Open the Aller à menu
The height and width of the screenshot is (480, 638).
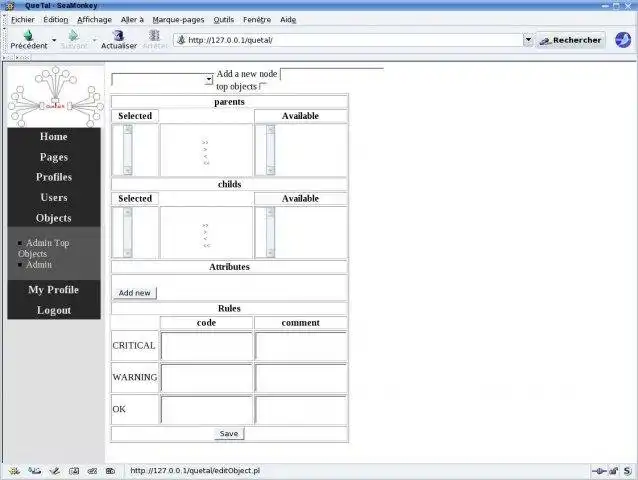(132, 20)
